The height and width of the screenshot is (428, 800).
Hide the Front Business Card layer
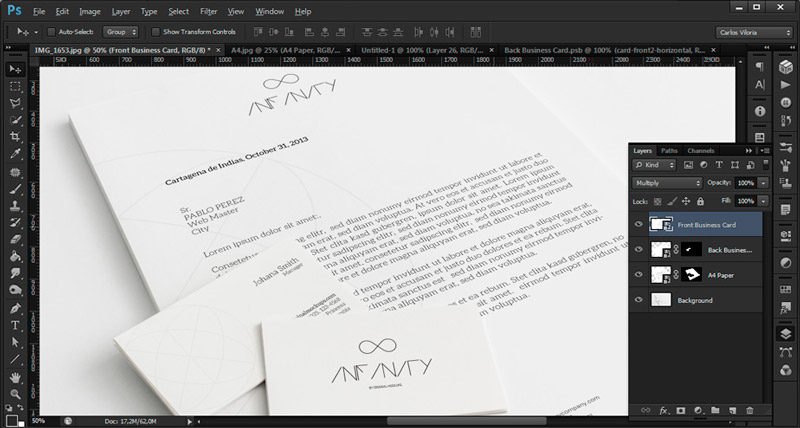click(638, 224)
